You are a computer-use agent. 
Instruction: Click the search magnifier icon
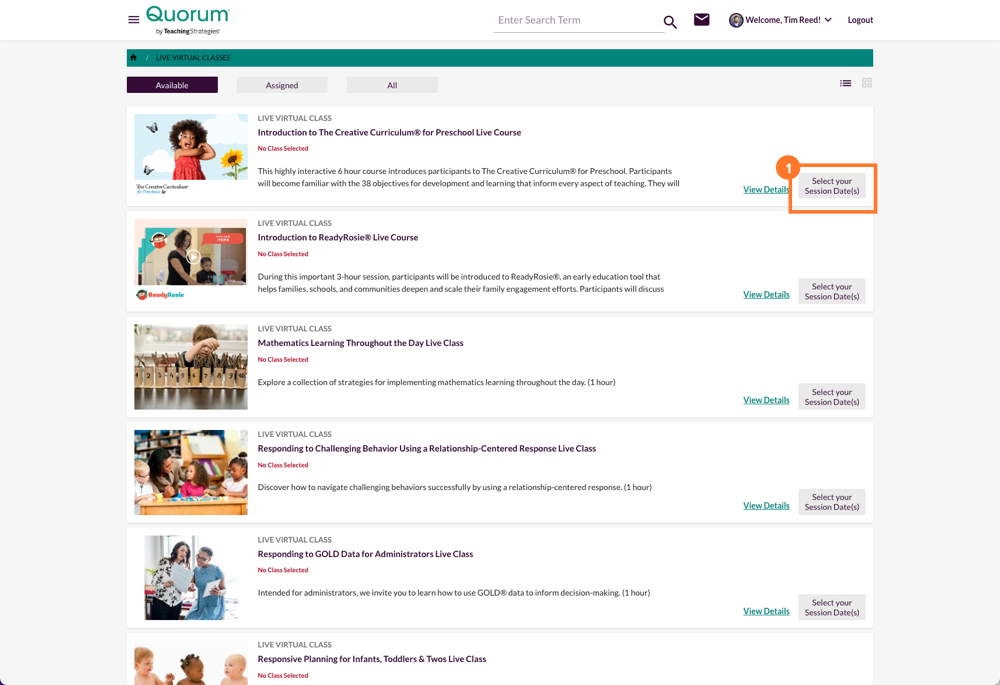tap(670, 20)
